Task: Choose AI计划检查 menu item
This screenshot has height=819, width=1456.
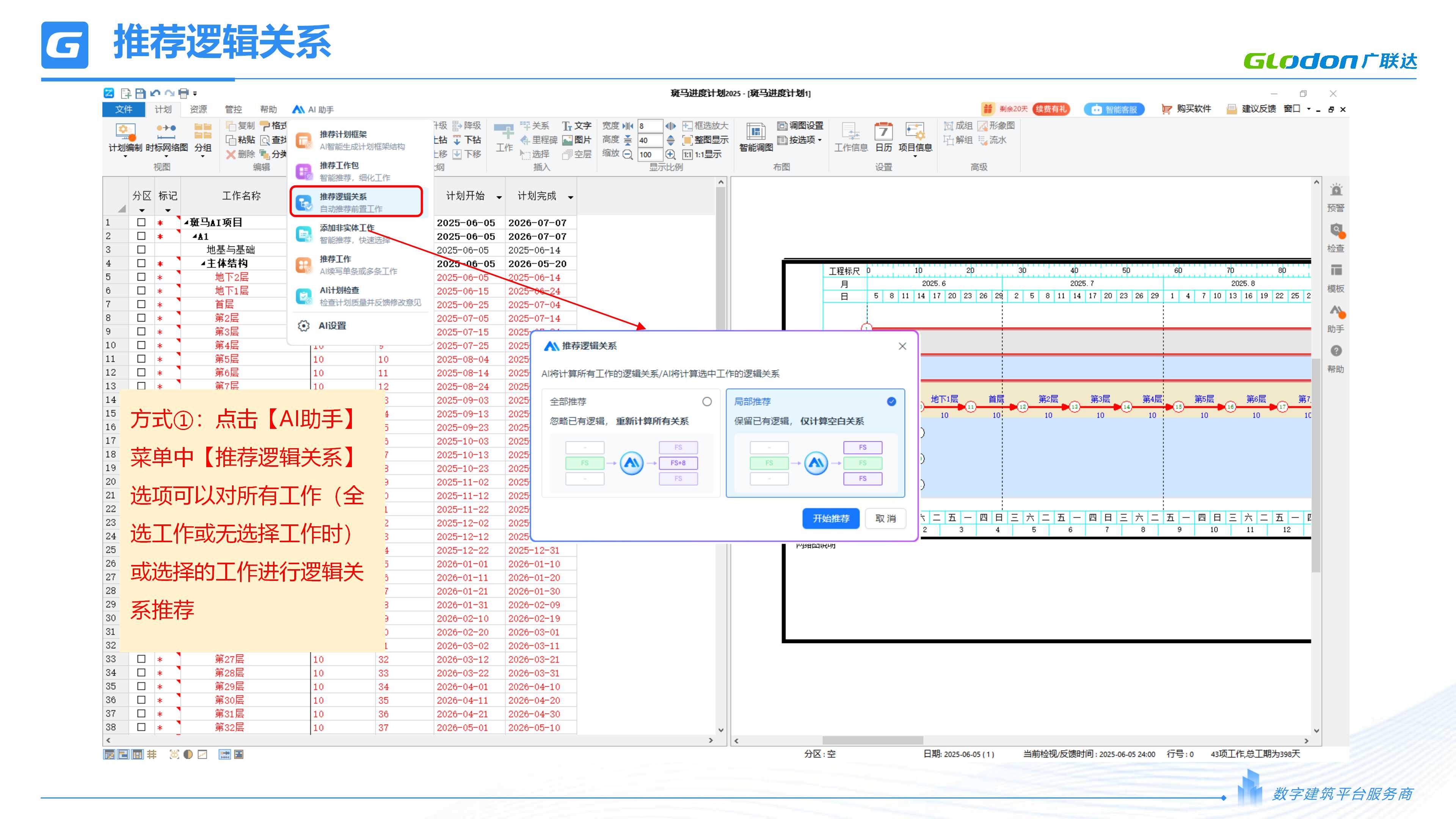Action: click(359, 296)
